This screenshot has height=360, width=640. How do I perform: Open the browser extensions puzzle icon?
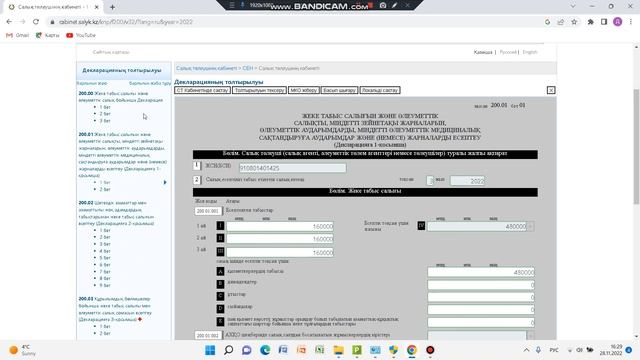591,22
